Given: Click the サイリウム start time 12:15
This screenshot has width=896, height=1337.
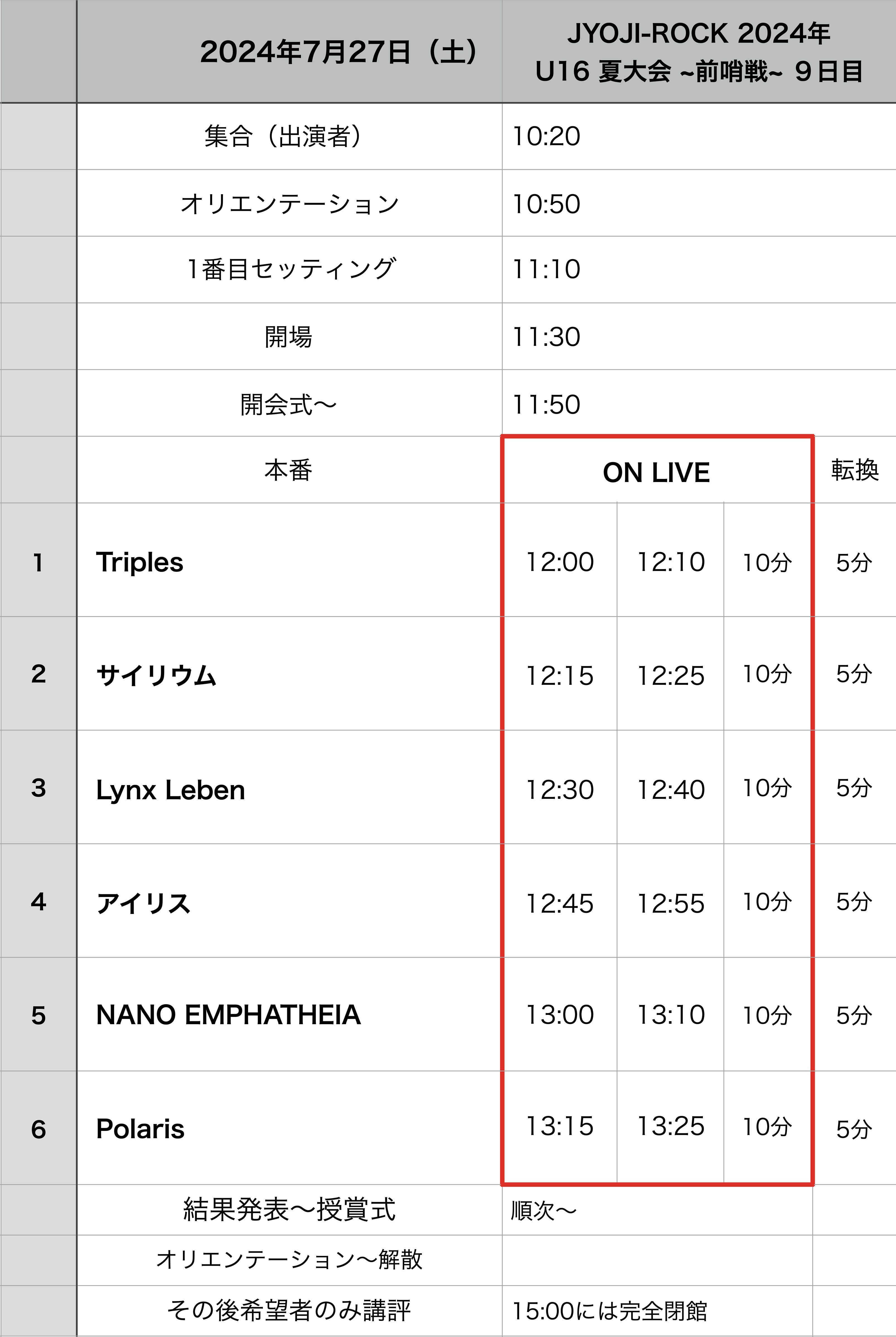Looking at the screenshot, I should click(x=560, y=675).
